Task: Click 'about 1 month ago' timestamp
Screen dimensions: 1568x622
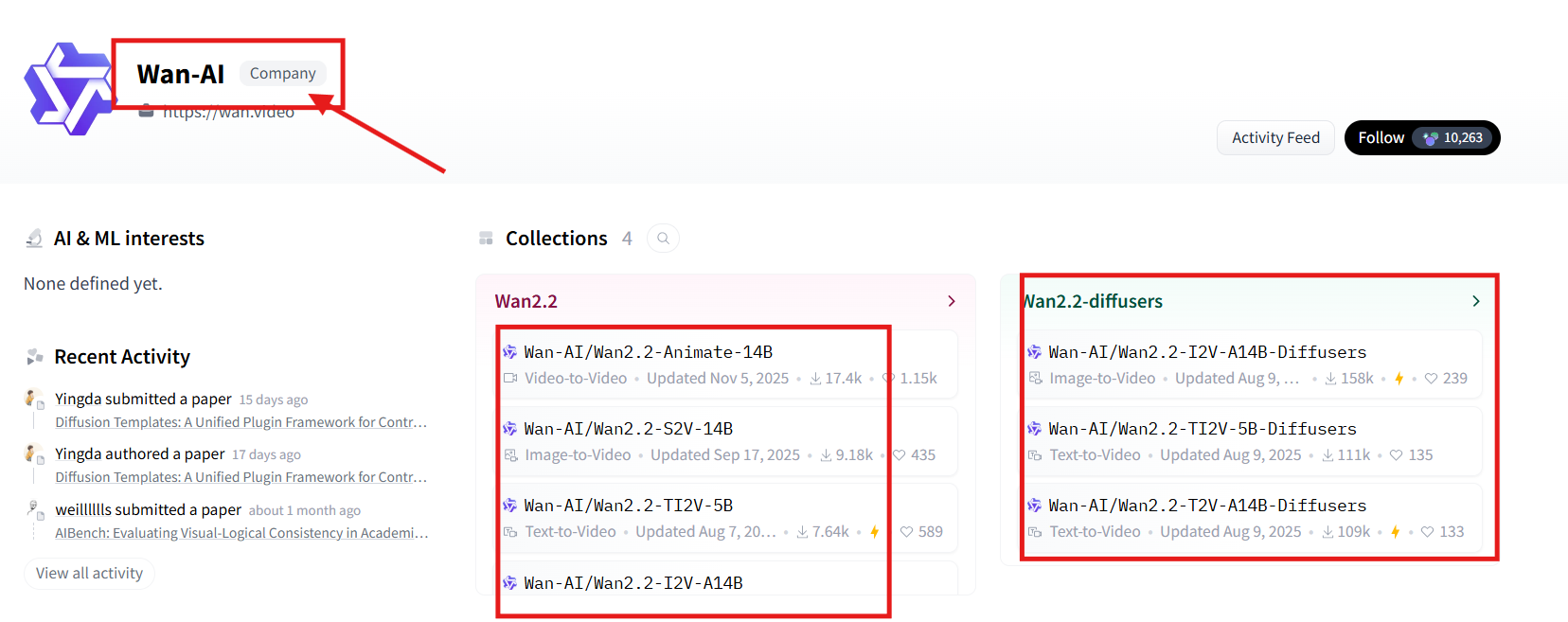Action: click(x=305, y=510)
